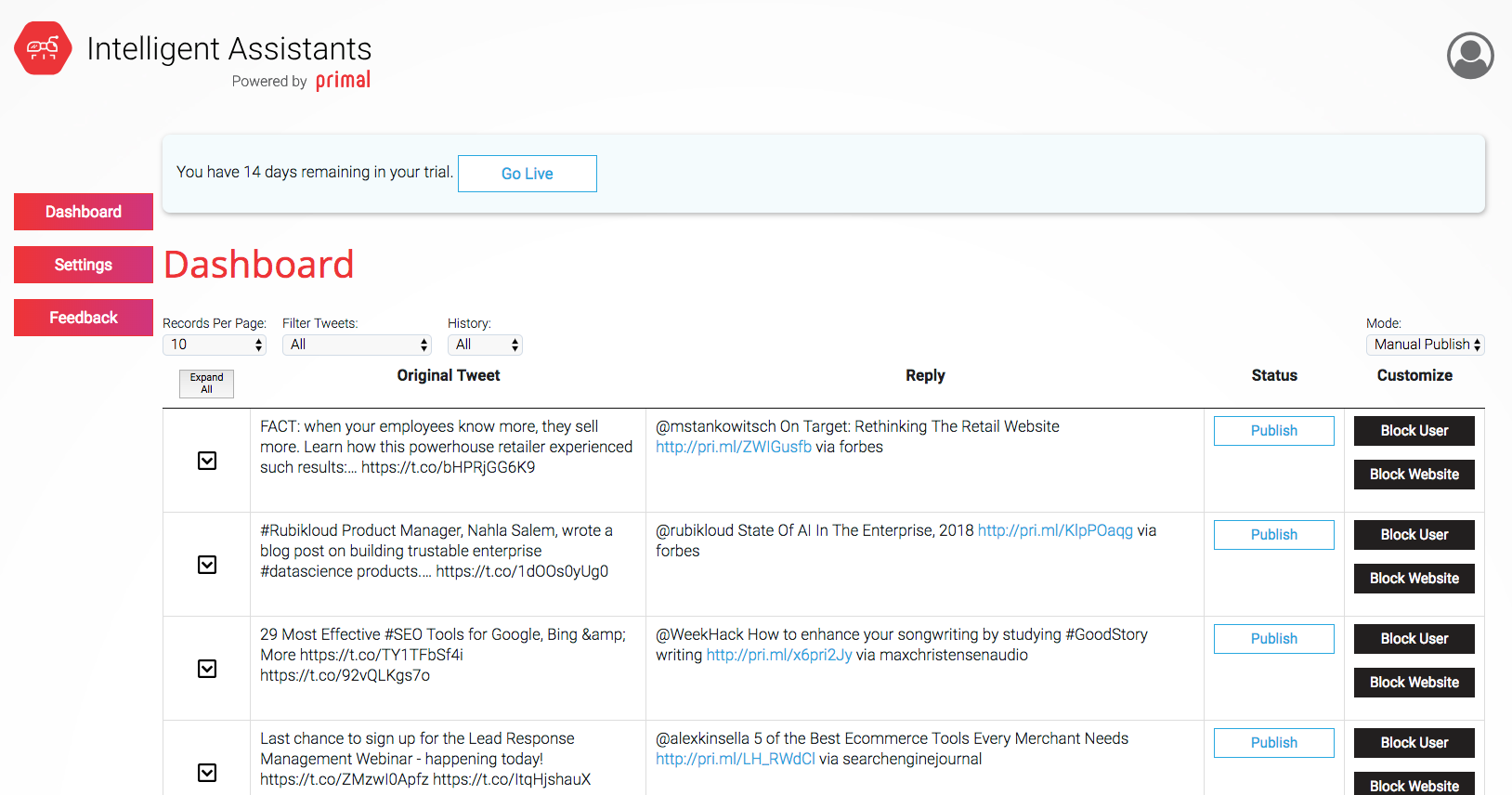Viewport: 1512px width, 795px height.
Task: Expand the History dropdown
Action: pos(485,345)
